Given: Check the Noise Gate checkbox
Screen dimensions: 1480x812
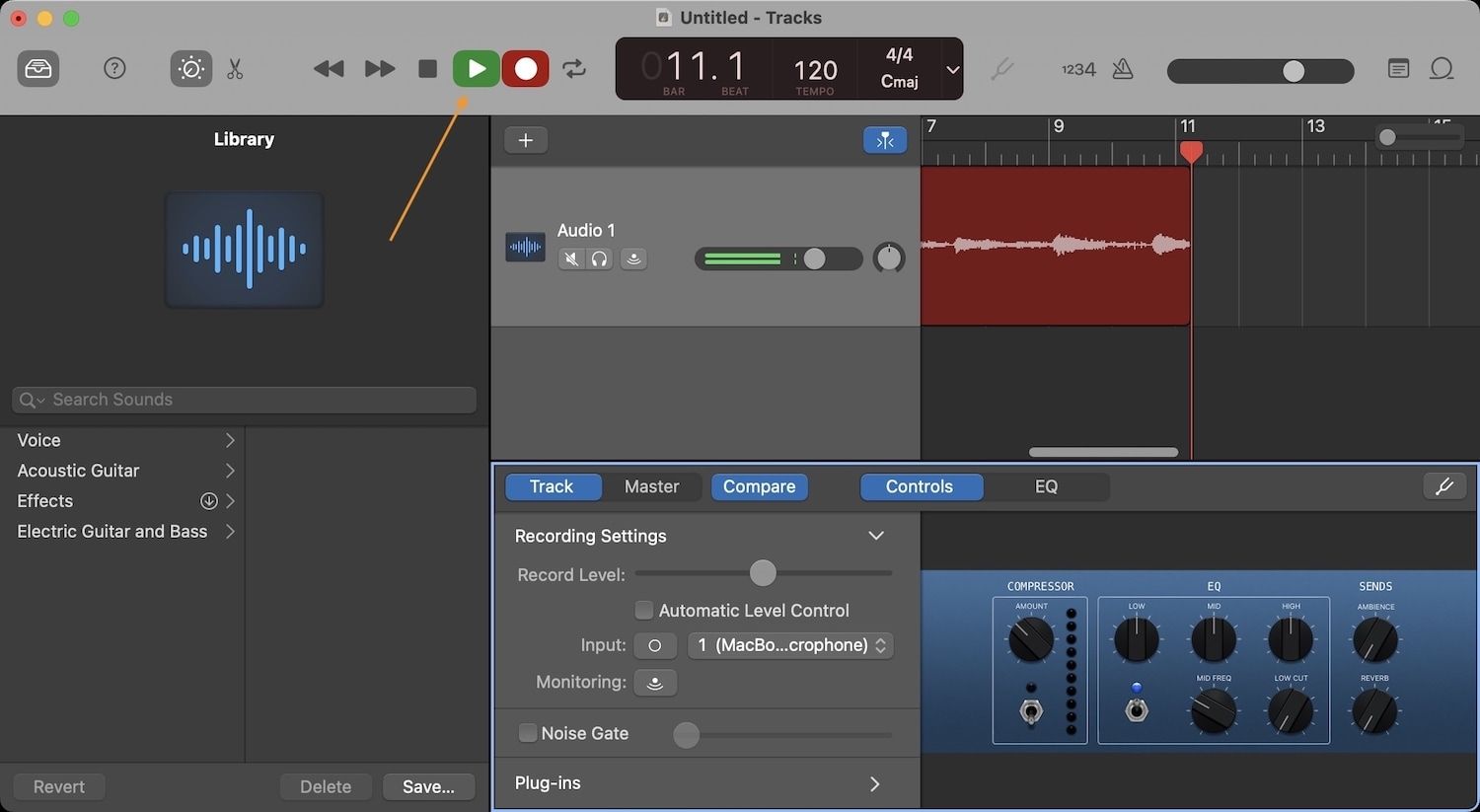Looking at the screenshot, I should click(528, 733).
